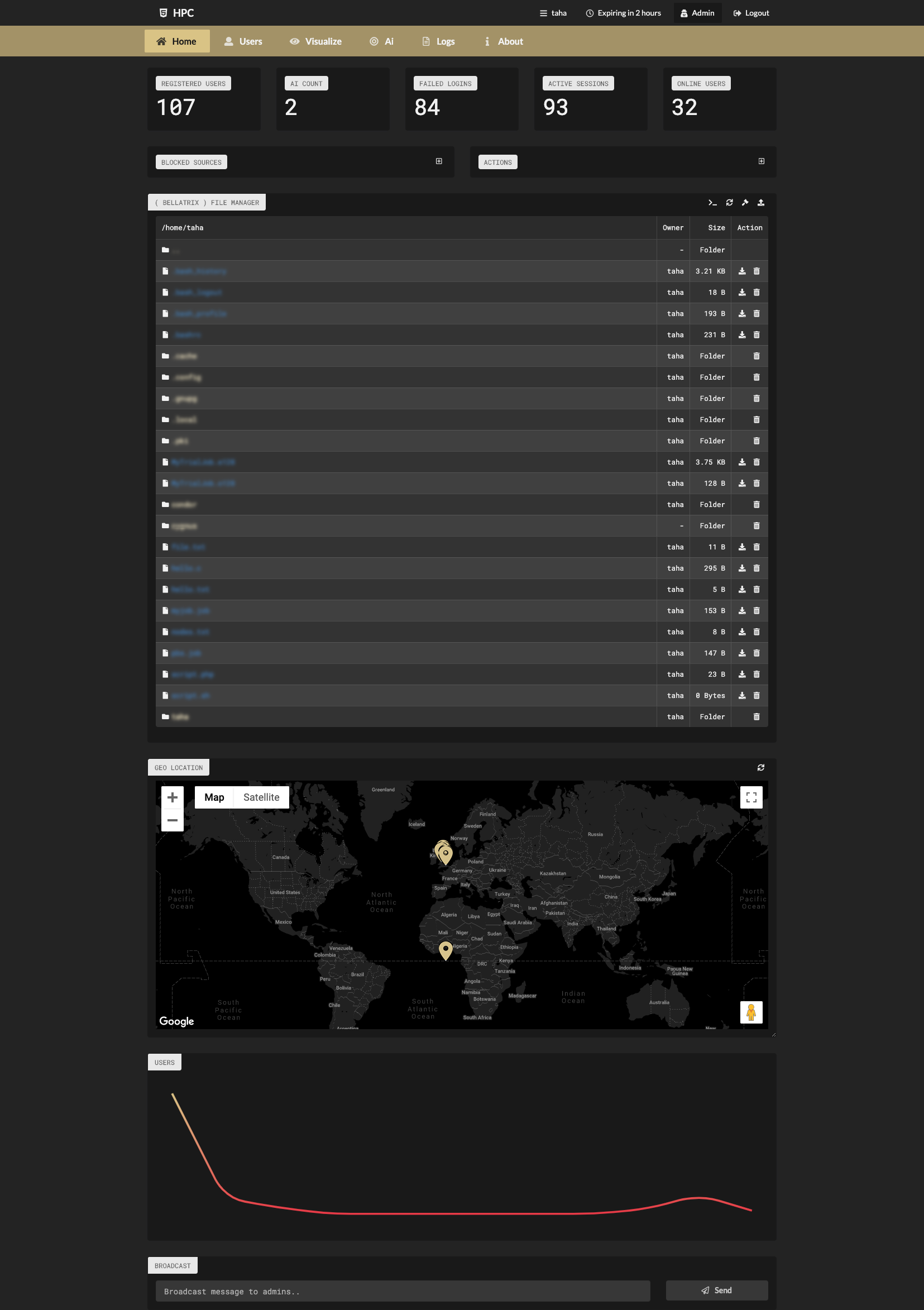Image resolution: width=924 pixels, height=1310 pixels.
Task: Click the Logout button
Action: tap(750, 12)
